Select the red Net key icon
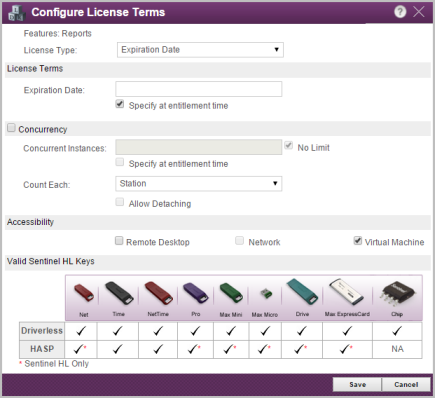The image size is (435, 398). point(84,293)
